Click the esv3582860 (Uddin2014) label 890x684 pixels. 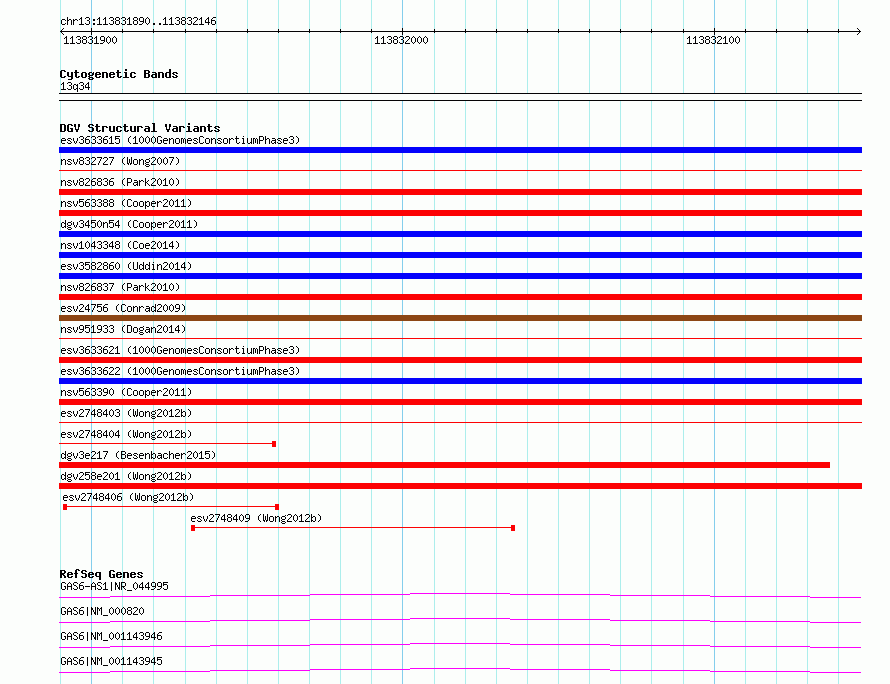[x=126, y=266]
